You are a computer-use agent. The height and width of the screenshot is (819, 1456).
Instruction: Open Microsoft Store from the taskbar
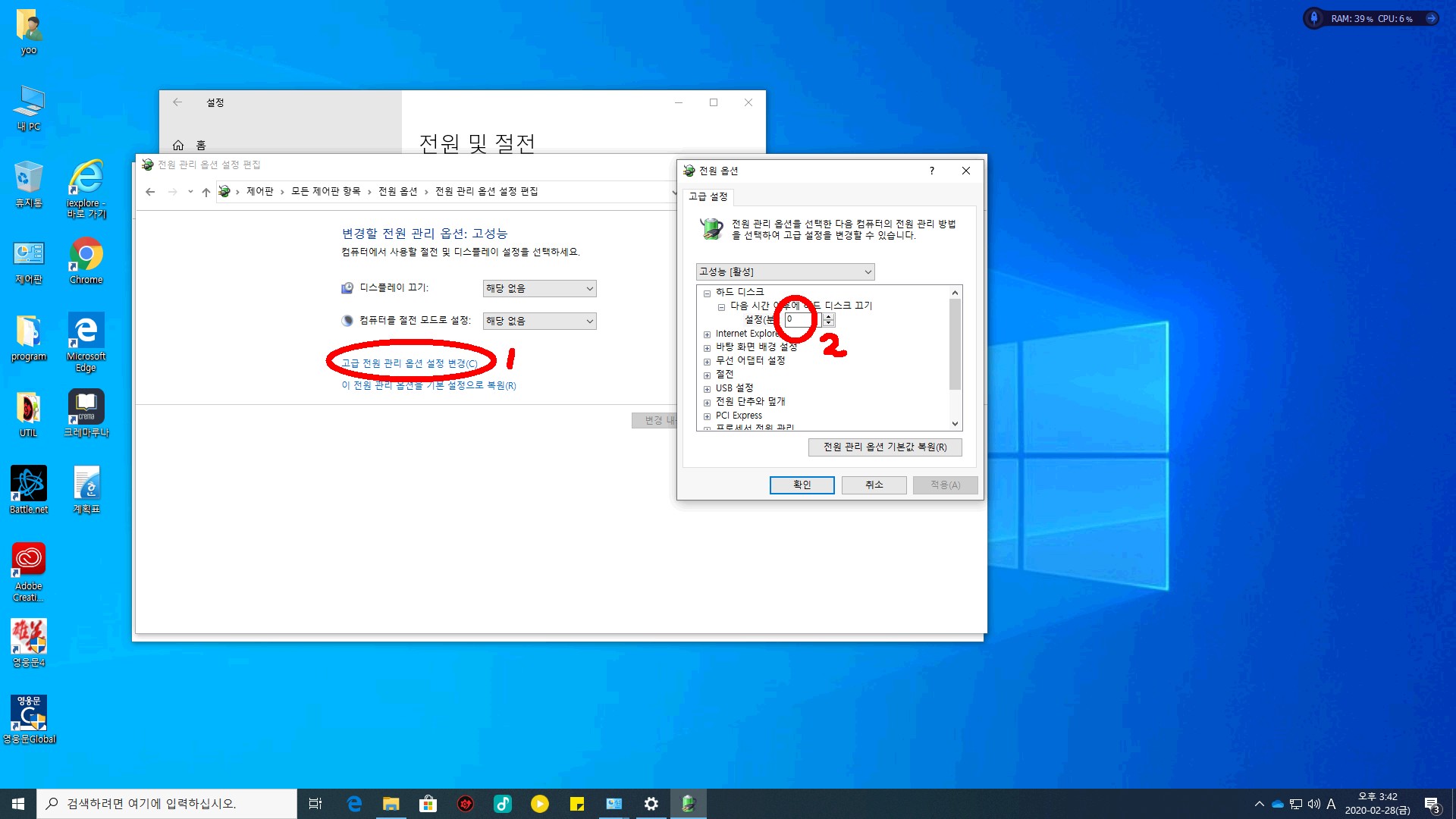(428, 804)
